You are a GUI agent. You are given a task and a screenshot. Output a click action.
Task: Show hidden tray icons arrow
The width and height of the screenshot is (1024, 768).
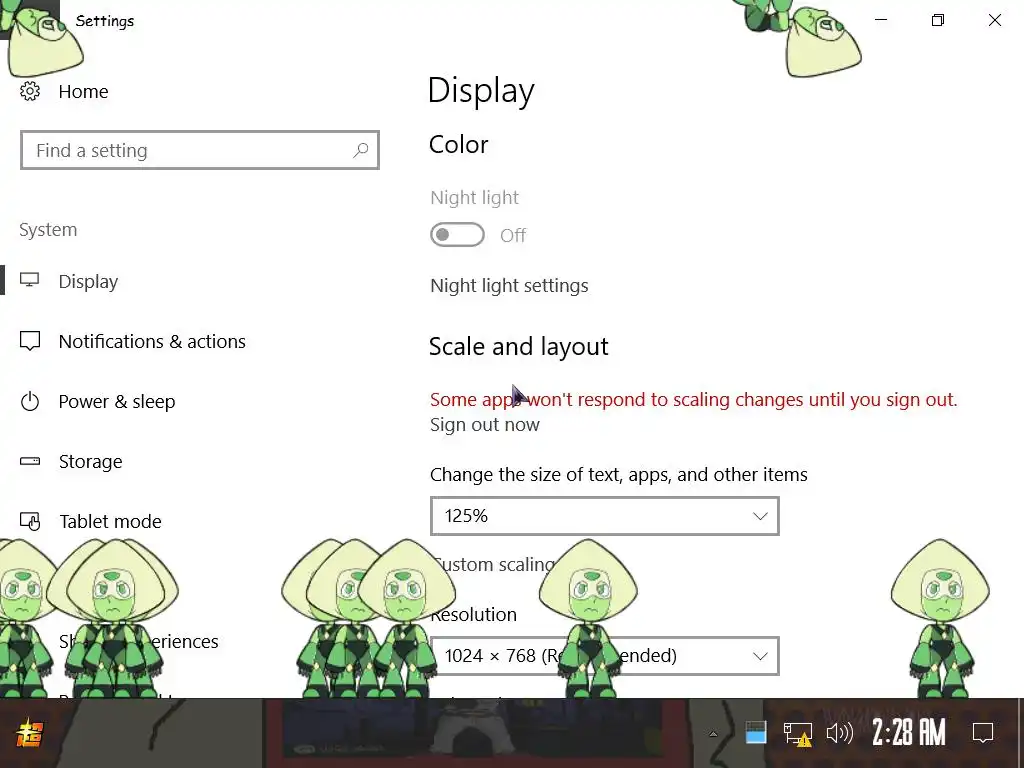(x=713, y=734)
